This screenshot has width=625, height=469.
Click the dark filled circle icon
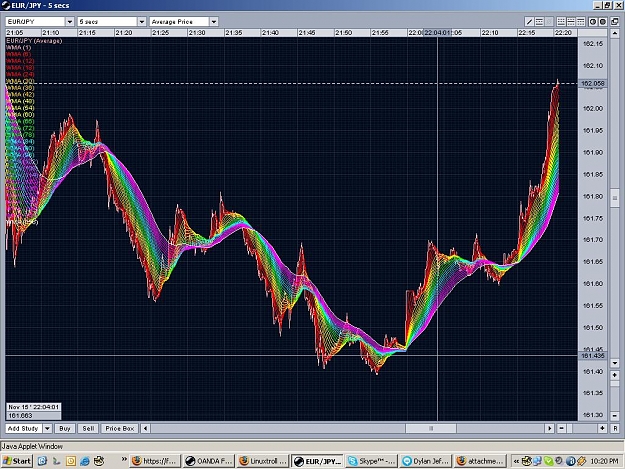coord(603,22)
